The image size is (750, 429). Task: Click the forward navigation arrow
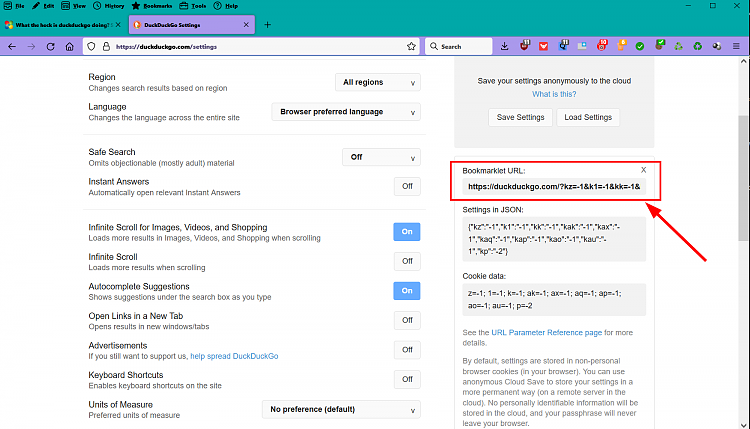pyautogui.click(x=31, y=46)
